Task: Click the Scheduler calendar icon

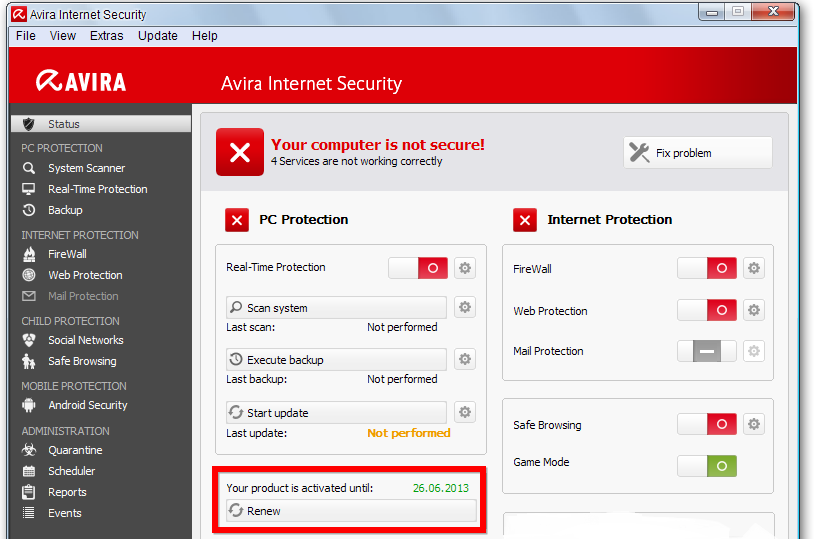Action: 29,471
